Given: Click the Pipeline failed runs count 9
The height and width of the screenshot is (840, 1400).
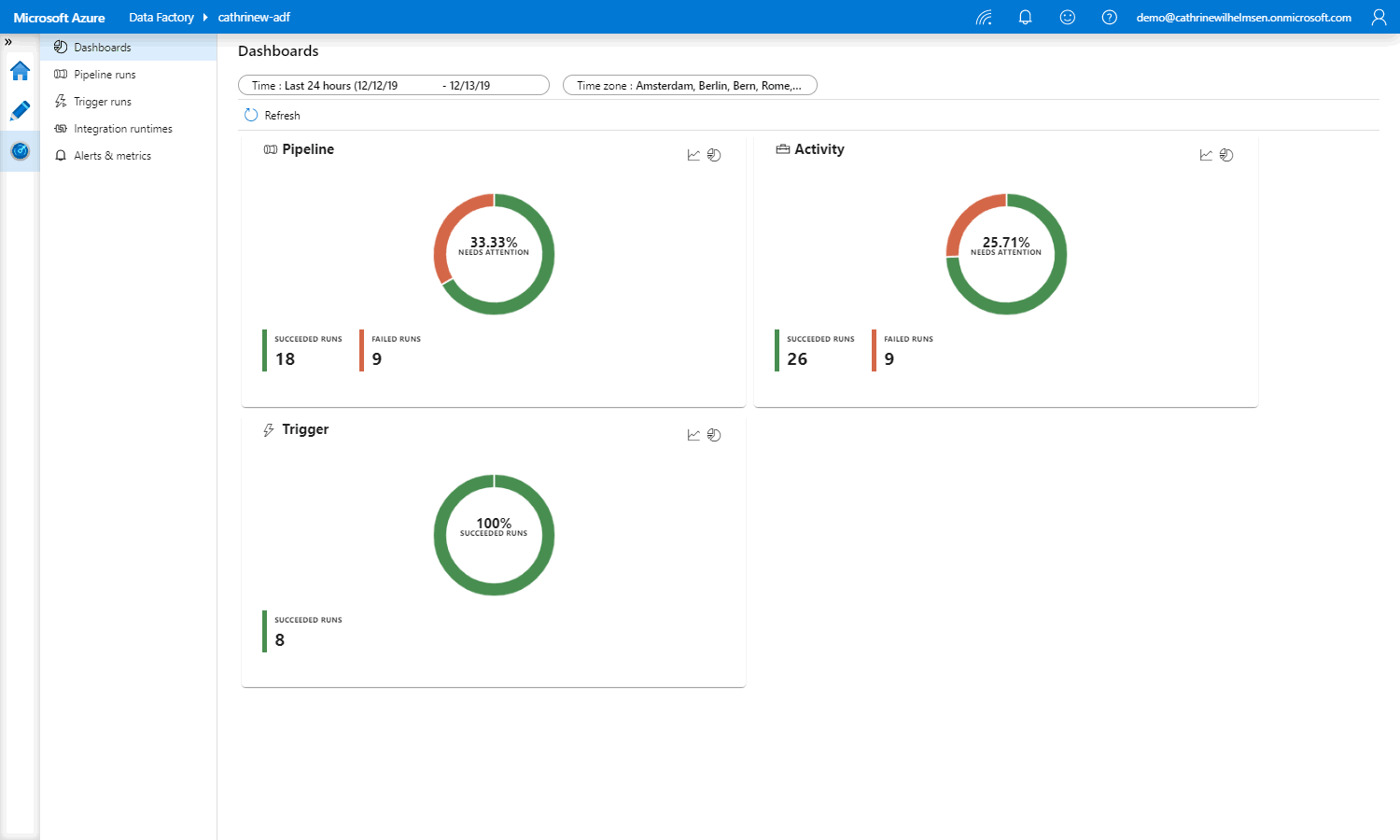Looking at the screenshot, I should coord(377,359).
